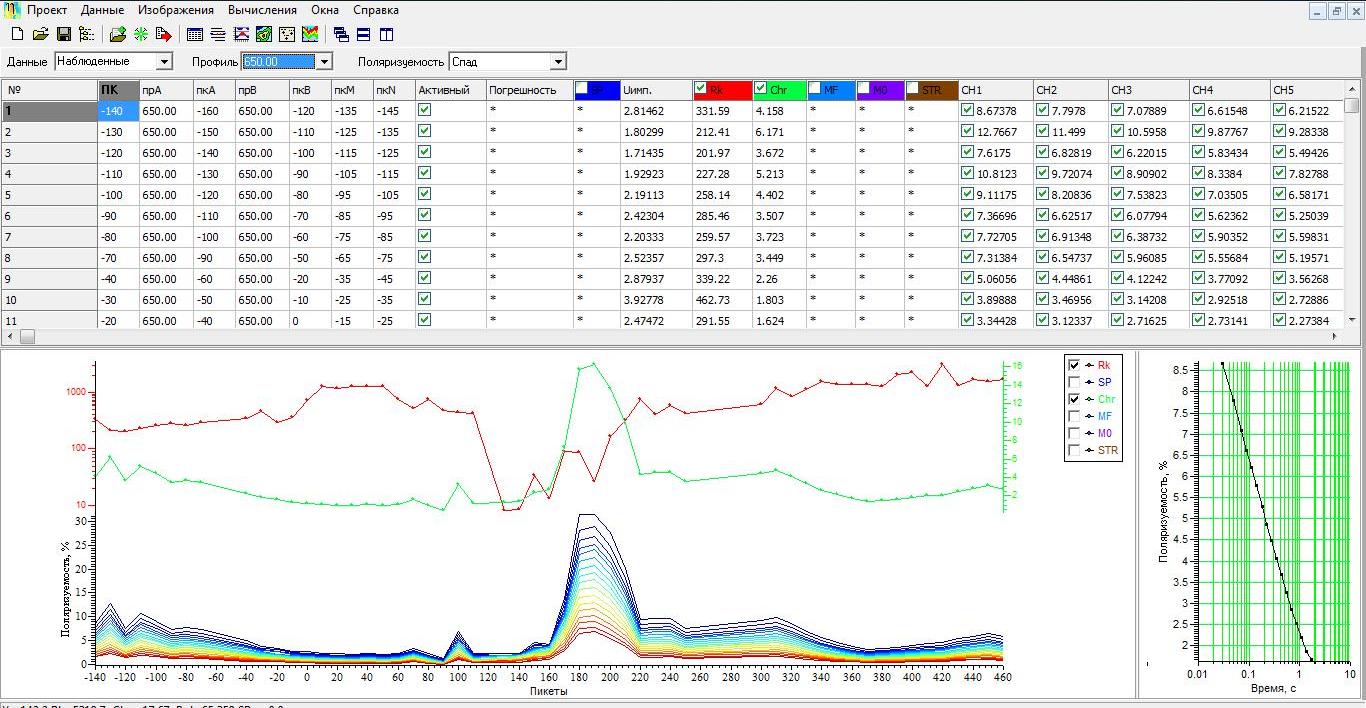The height and width of the screenshot is (708, 1366).
Task: Click the Save floppy disk icon
Action: pyautogui.click(x=64, y=34)
